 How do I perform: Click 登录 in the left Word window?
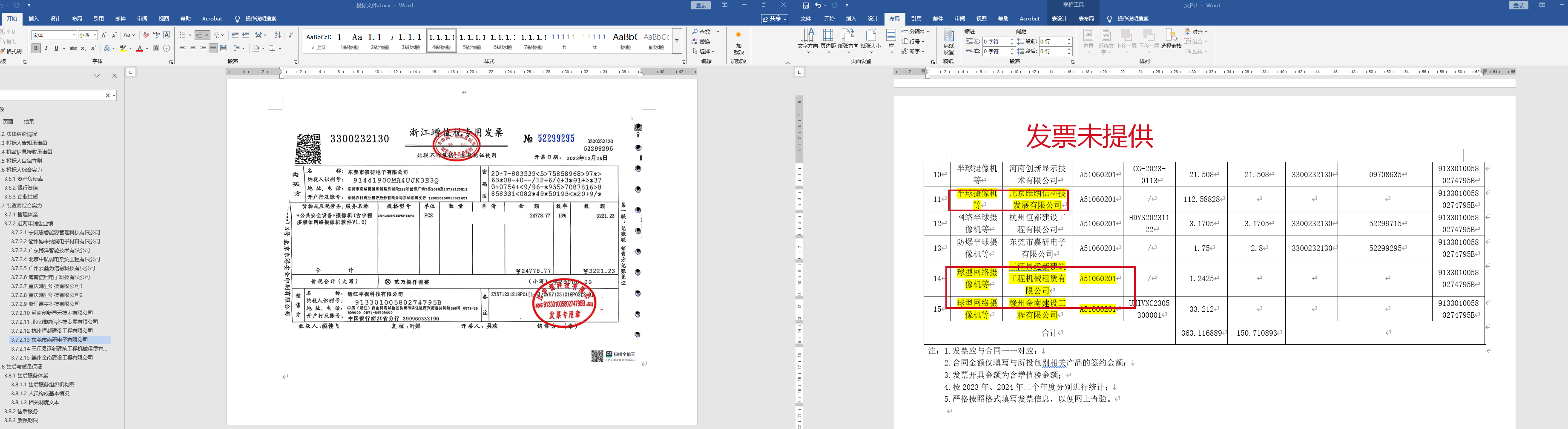tap(701, 6)
